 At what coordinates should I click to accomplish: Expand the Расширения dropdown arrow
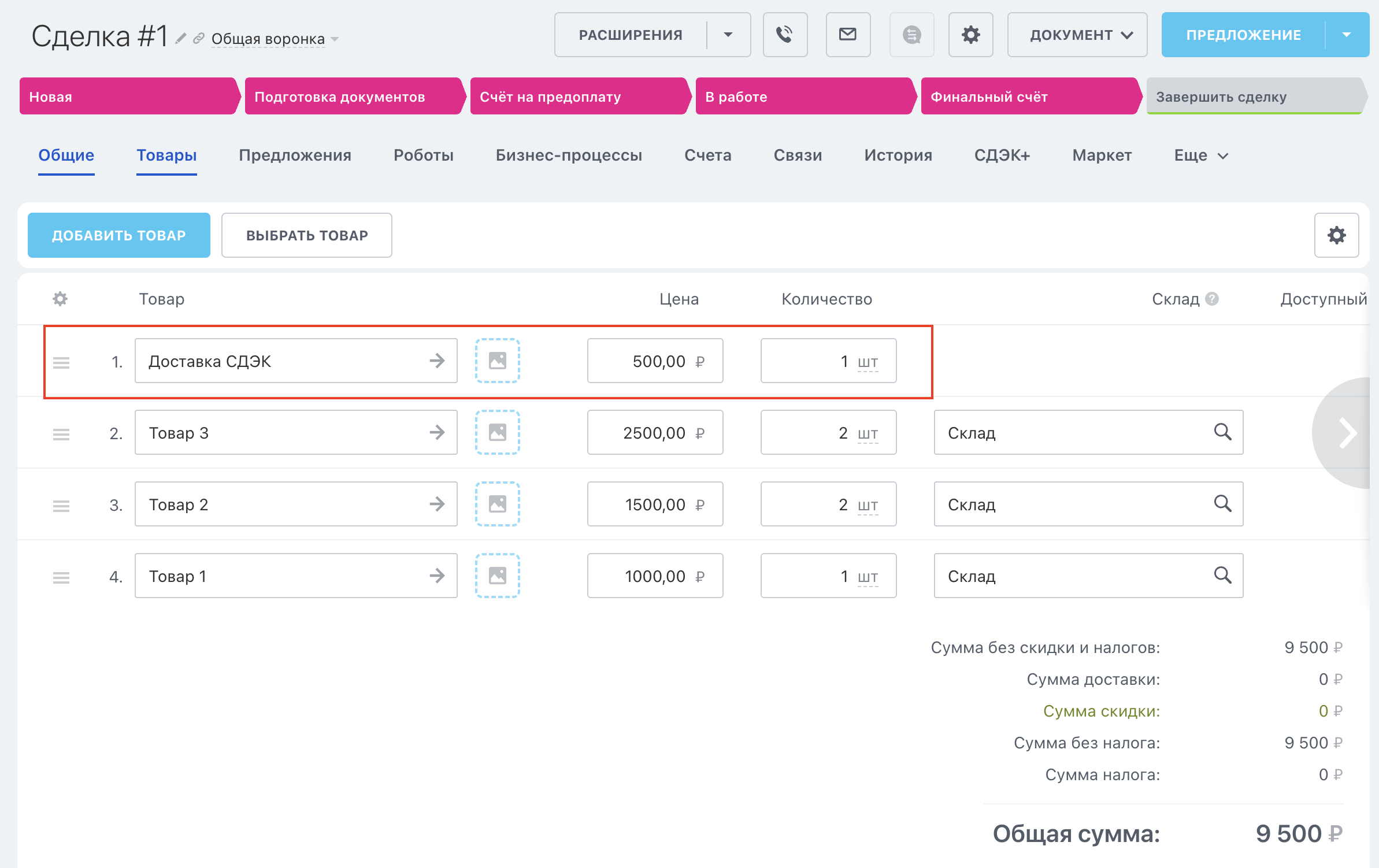[x=728, y=35]
